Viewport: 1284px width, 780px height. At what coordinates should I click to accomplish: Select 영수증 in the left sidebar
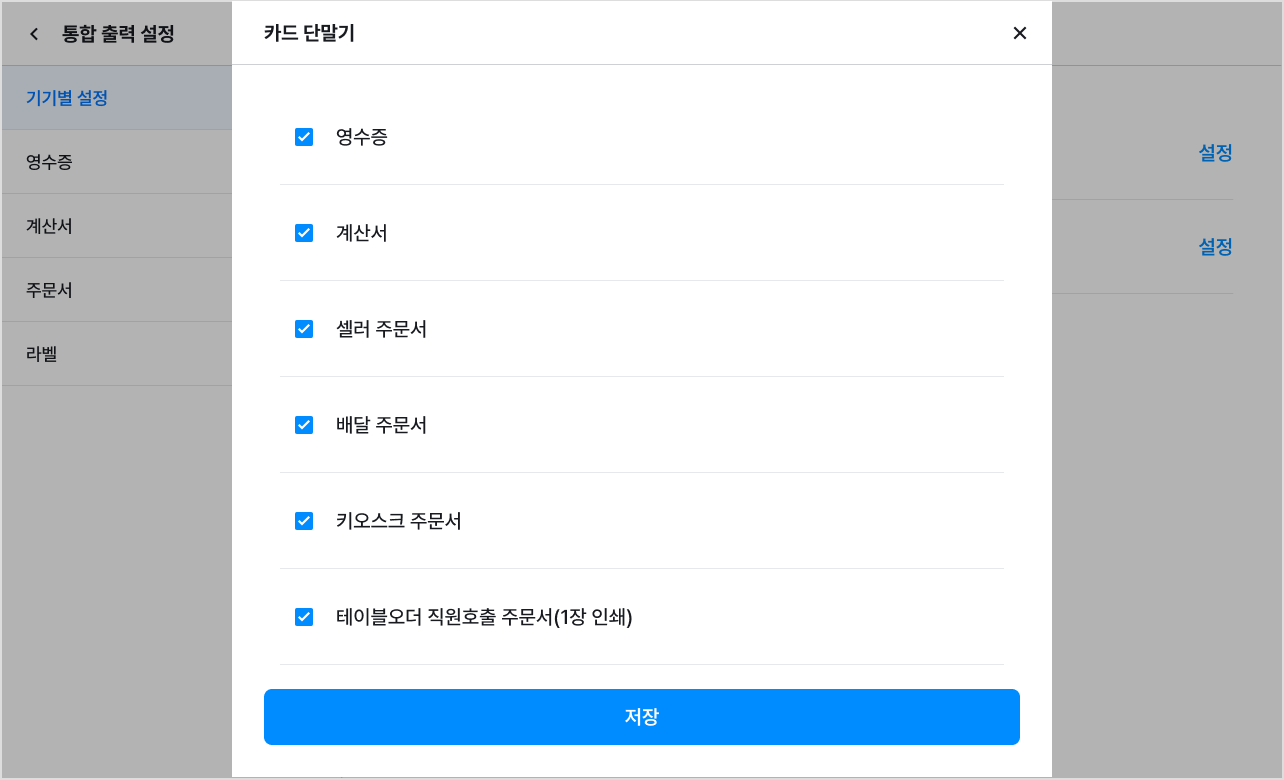click(116, 162)
